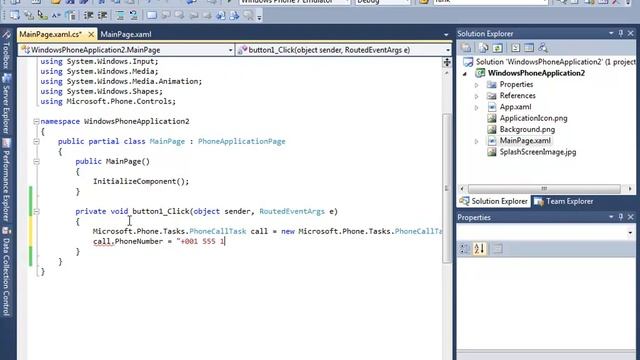The image size is (640, 360).
Task: Switch to the Solution Explorer bottom tab
Action: [x=493, y=201]
